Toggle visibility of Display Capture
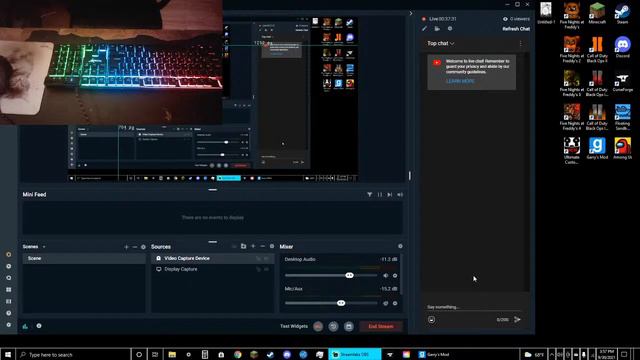Image resolution: width=640 pixels, height=360 pixels. pyautogui.click(x=267, y=269)
